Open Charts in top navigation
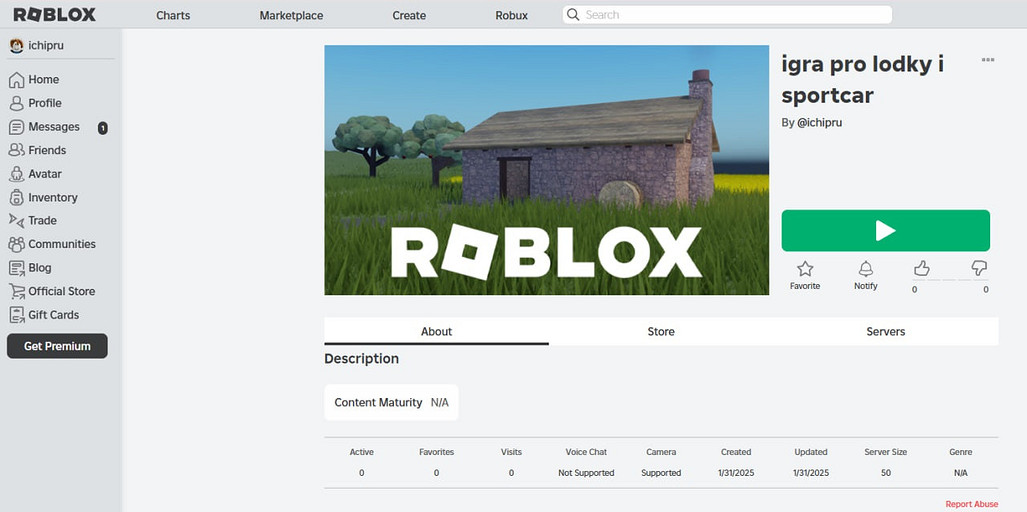1027x512 pixels. click(x=173, y=15)
